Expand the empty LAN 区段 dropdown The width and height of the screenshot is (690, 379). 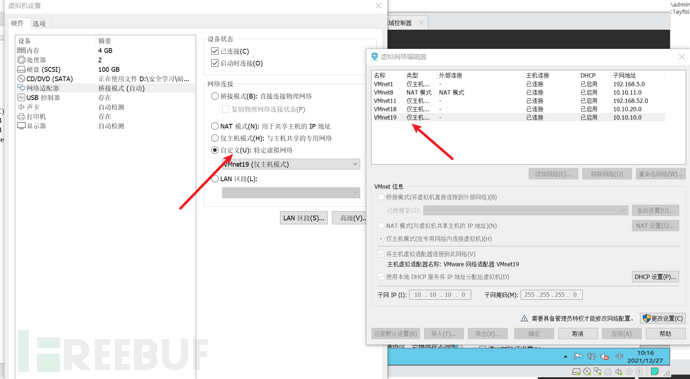click(x=291, y=192)
